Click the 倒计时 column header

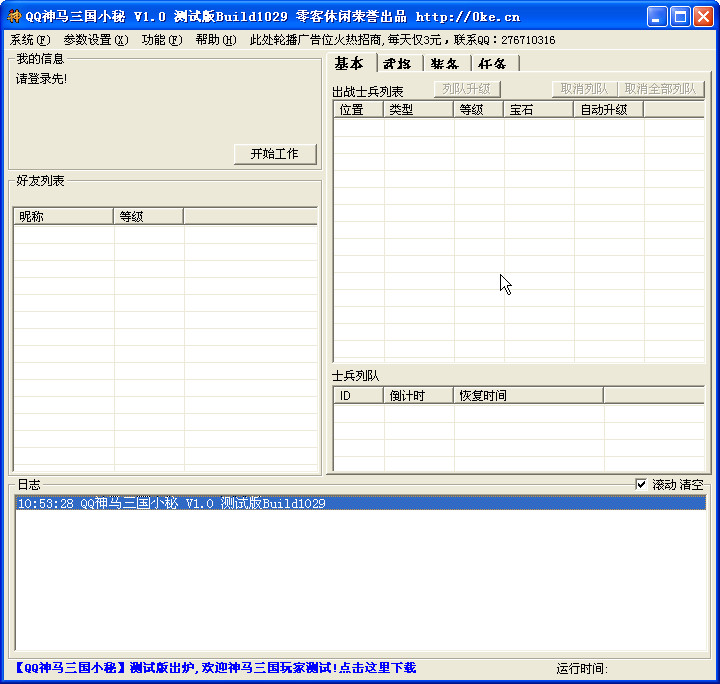418,395
